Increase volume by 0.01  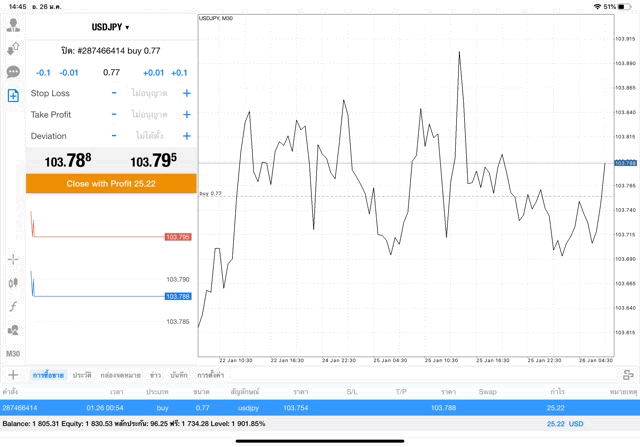click(153, 73)
